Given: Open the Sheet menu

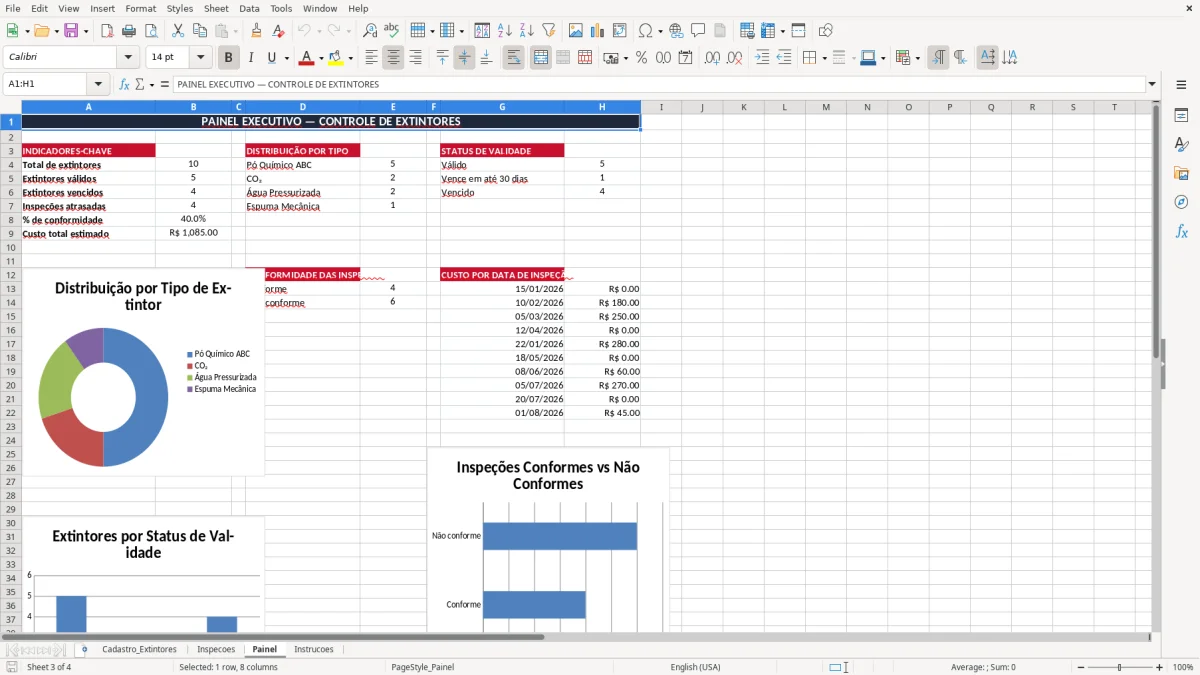Looking at the screenshot, I should (216, 8).
